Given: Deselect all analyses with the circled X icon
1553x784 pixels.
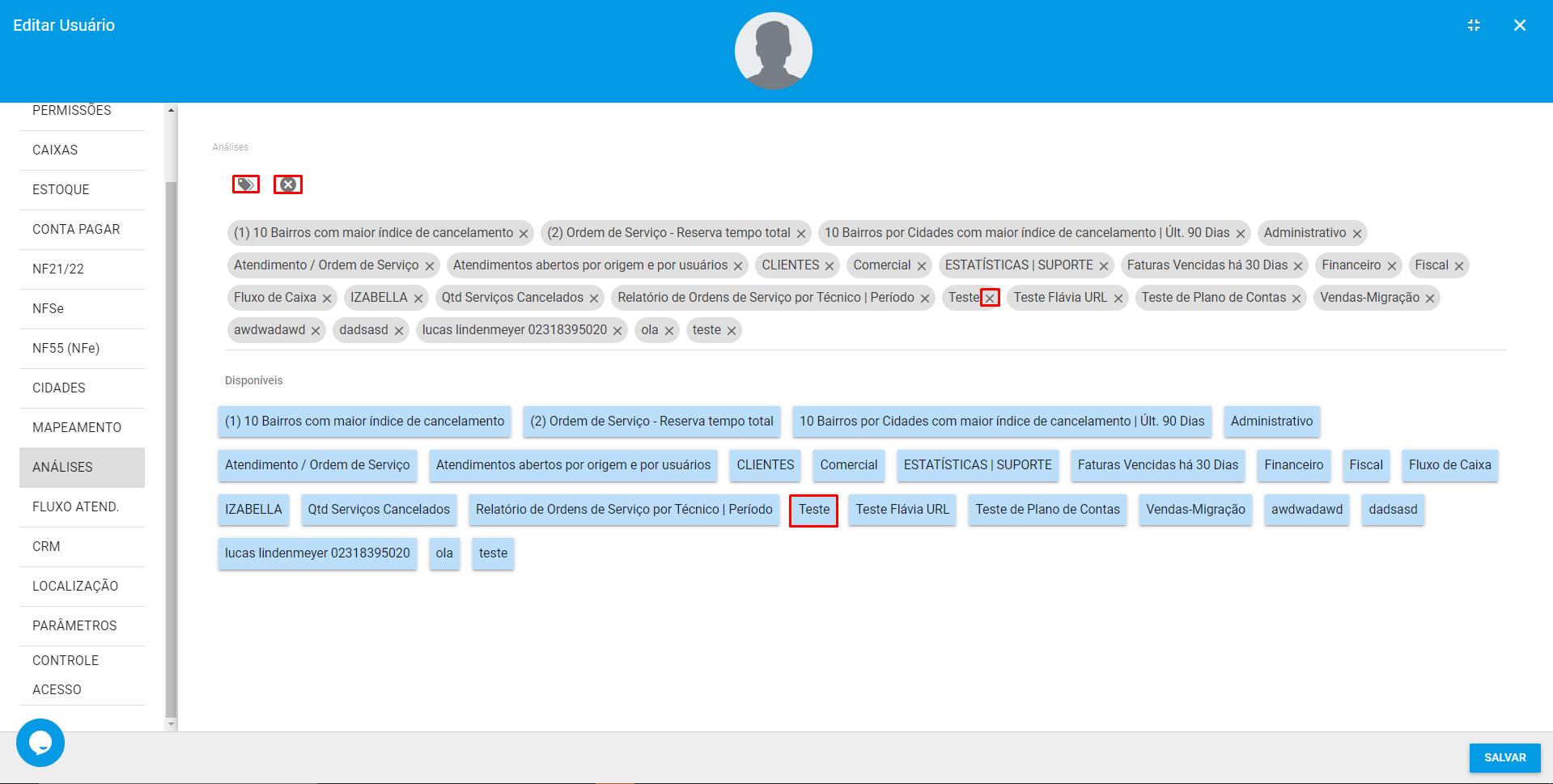Looking at the screenshot, I should click(x=288, y=184).
